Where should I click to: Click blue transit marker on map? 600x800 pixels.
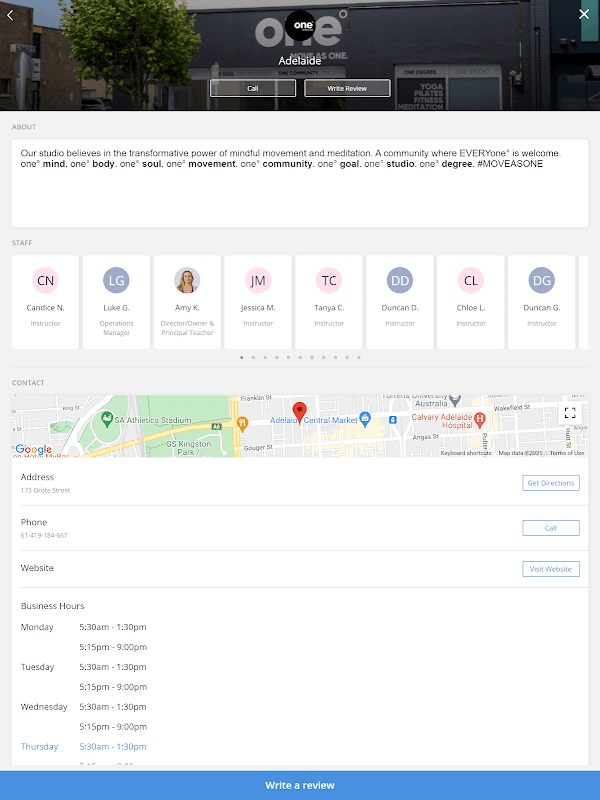point(392,420)
